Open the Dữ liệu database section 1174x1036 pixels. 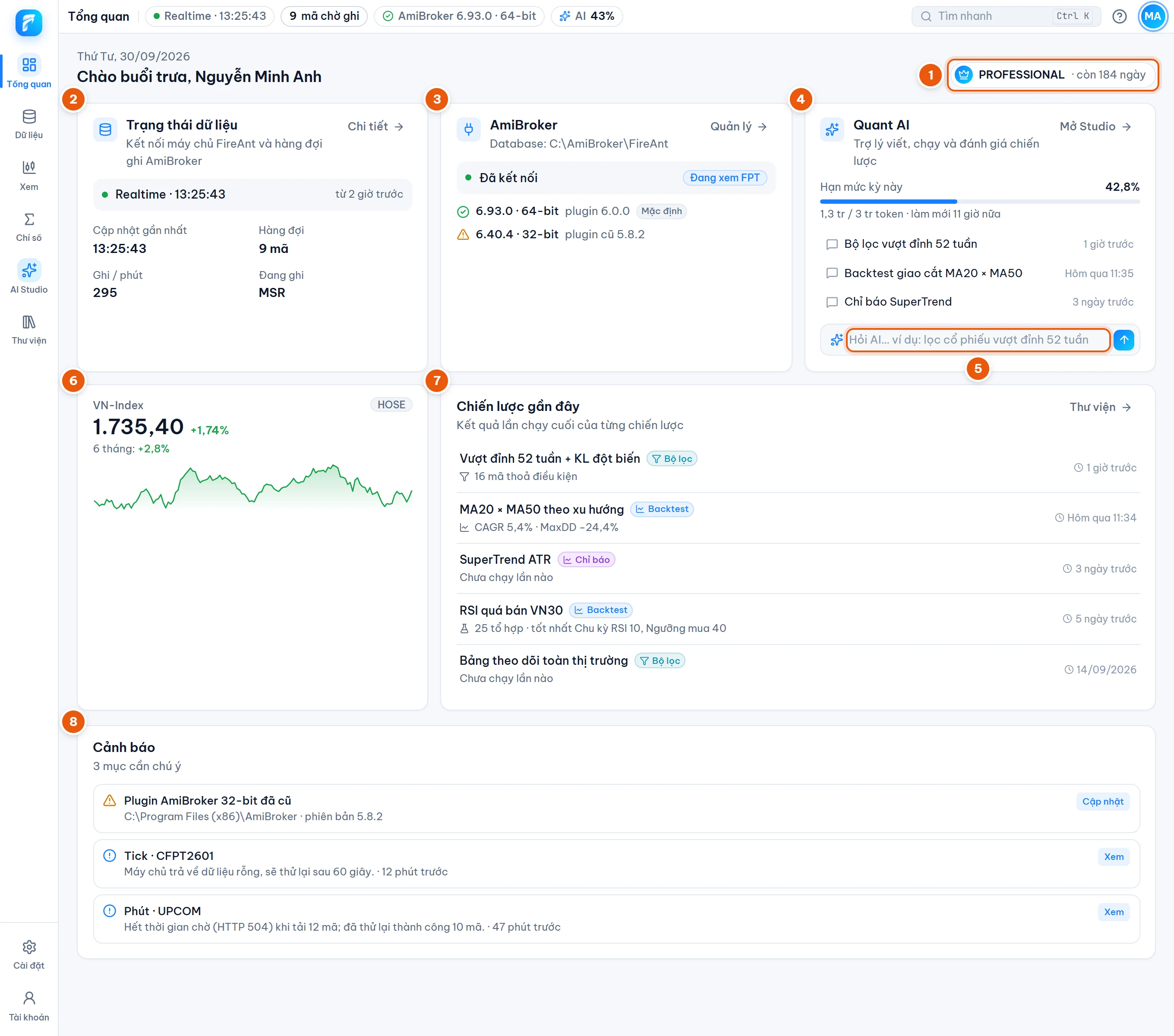tap(29, 123)
